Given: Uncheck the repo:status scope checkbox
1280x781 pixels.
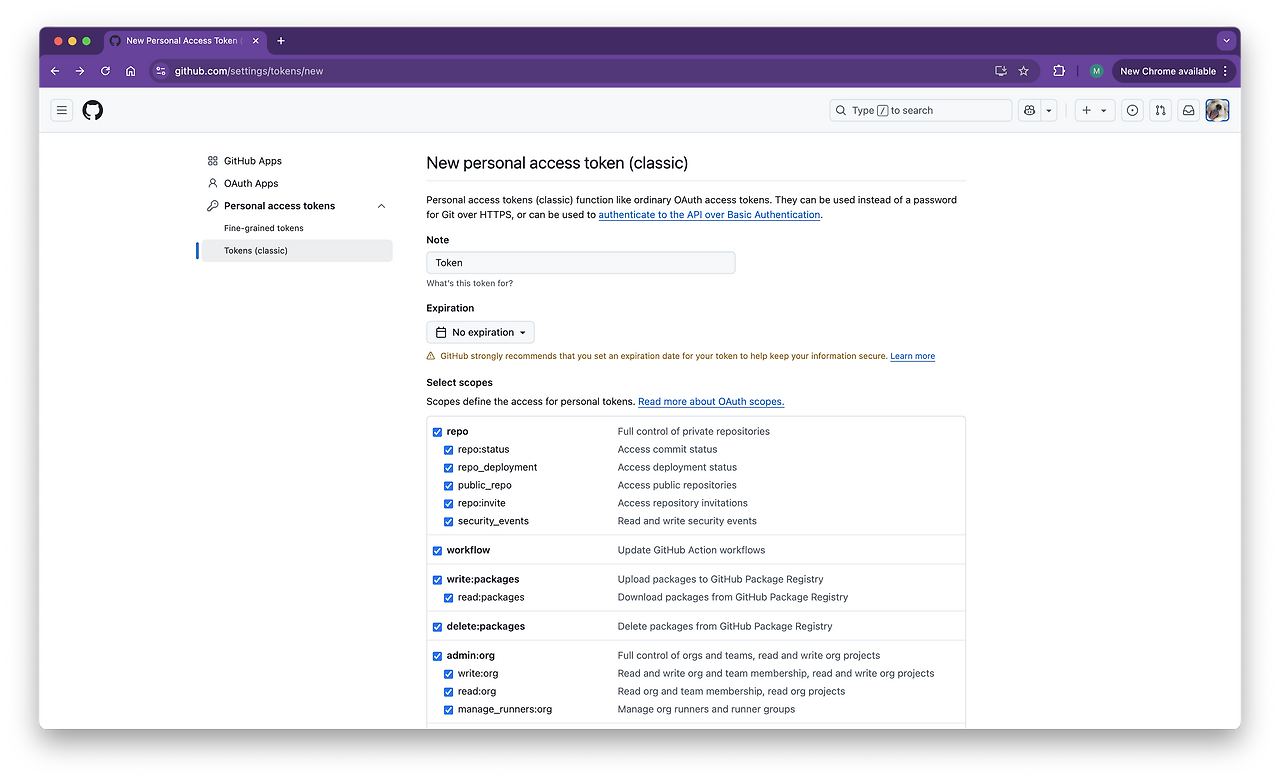Looking at the screenshot, I should 449,450.
